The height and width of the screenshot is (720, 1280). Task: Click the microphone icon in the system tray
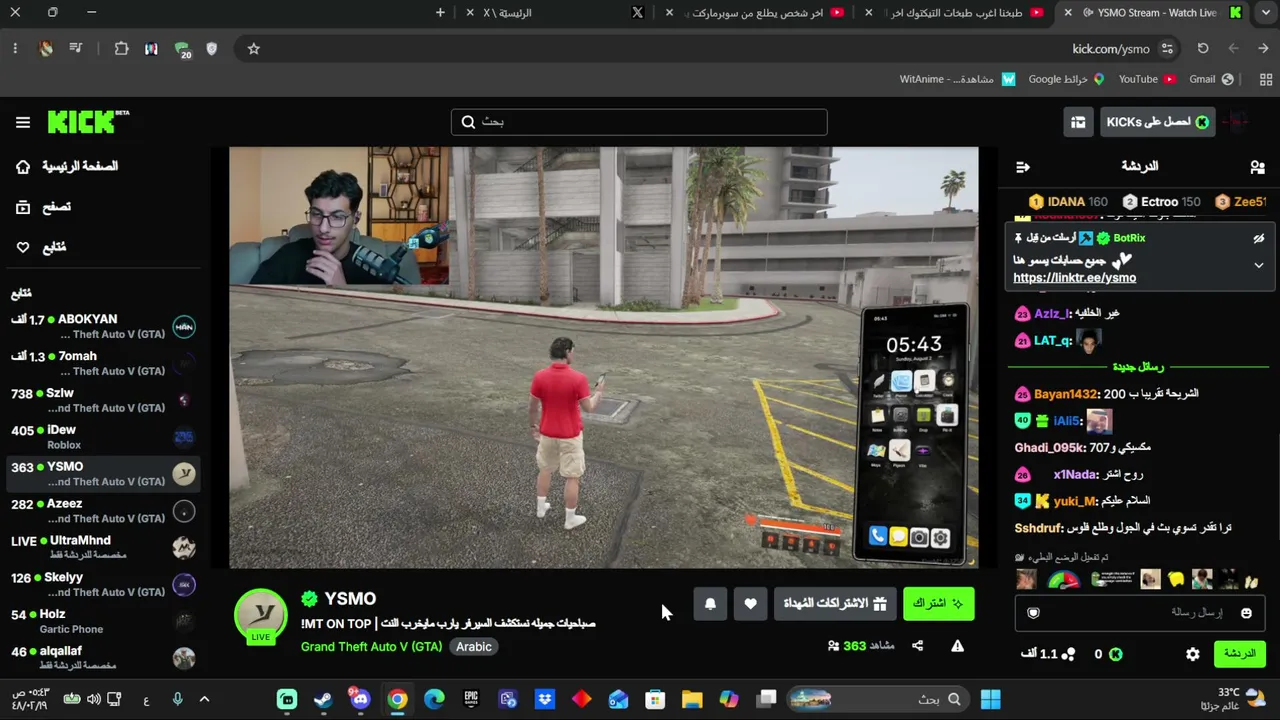(x=177, y=700)
